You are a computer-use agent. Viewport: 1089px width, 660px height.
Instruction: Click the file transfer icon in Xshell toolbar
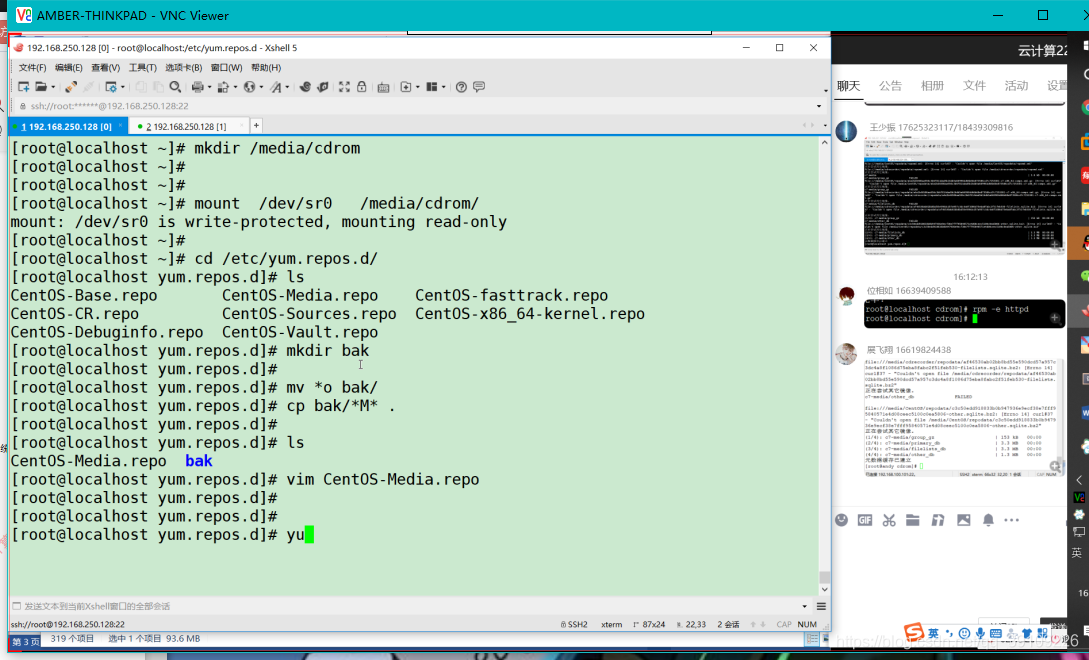point(224,87)
